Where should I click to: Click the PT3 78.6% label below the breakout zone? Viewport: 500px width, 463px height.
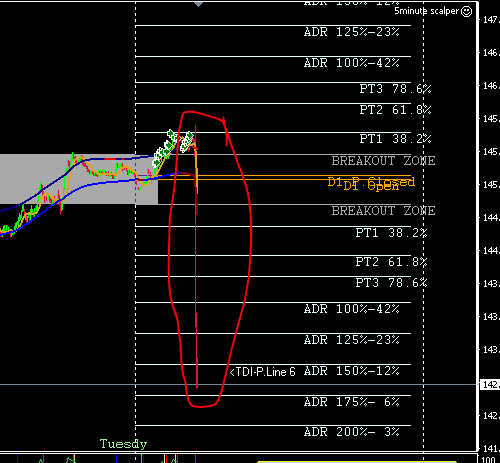(391, 283)
